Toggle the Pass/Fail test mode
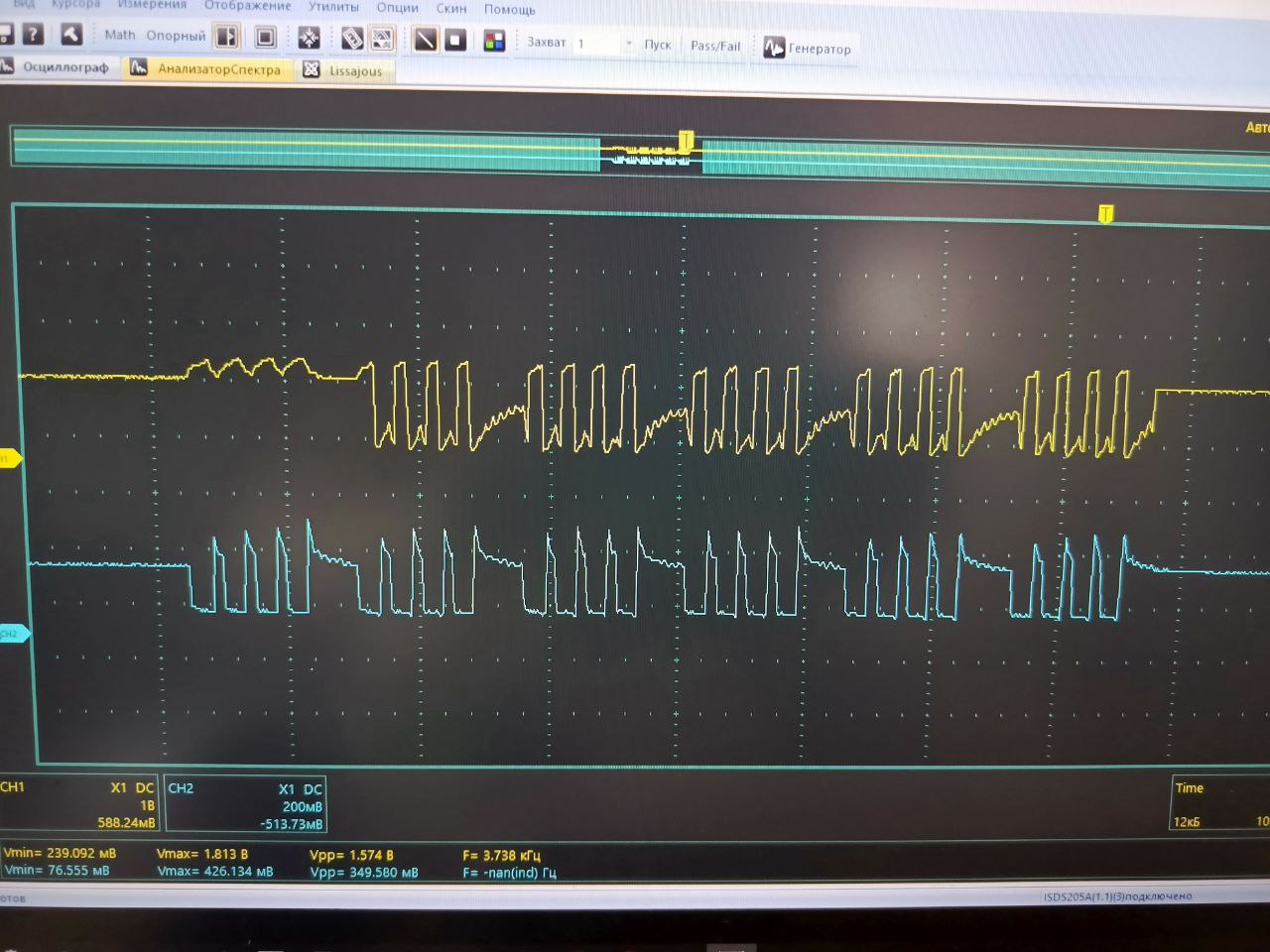Image resolution: width=1270 pixels, height=952 pixels. point(715,46)
